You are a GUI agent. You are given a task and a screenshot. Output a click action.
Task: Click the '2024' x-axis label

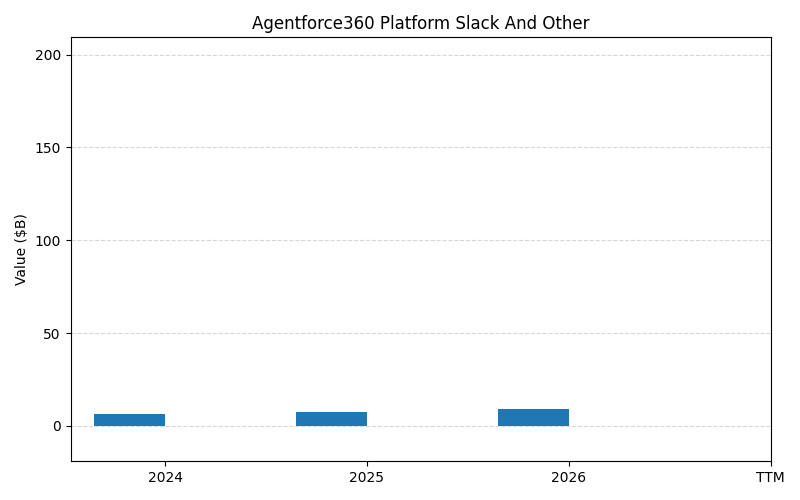pos(165,478)
